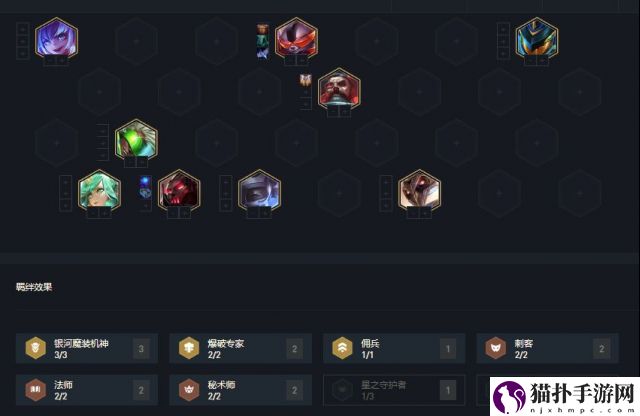This screenshot has height=416, width=640.
Task: Choose the red-eyed dark champion hexagon
Action: [179, 191]
